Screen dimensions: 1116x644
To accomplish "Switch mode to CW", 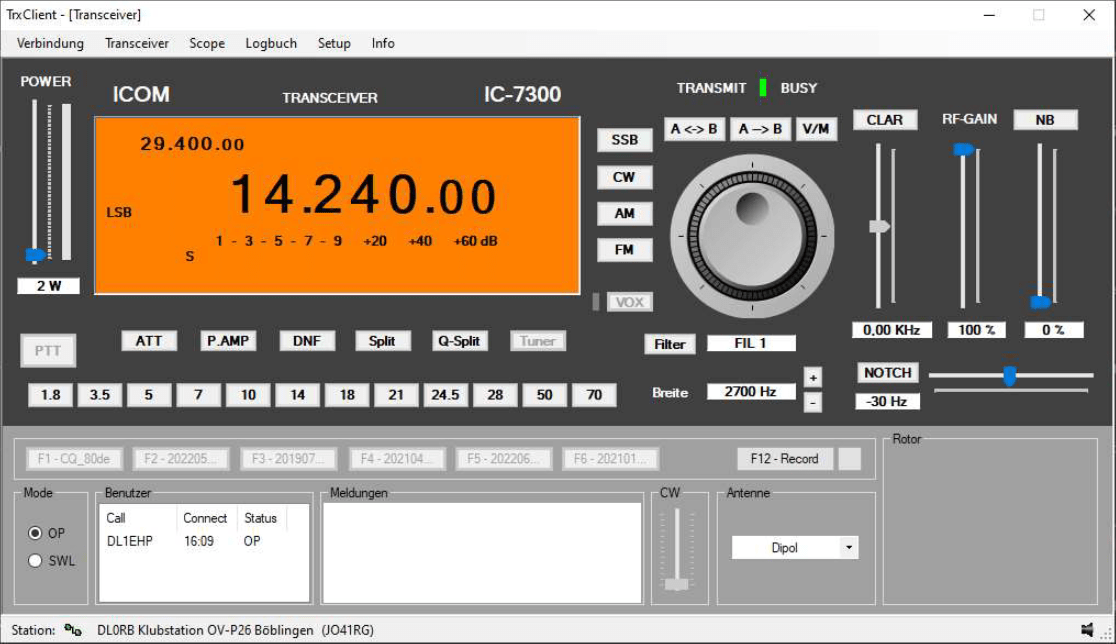I will [624, 177].
